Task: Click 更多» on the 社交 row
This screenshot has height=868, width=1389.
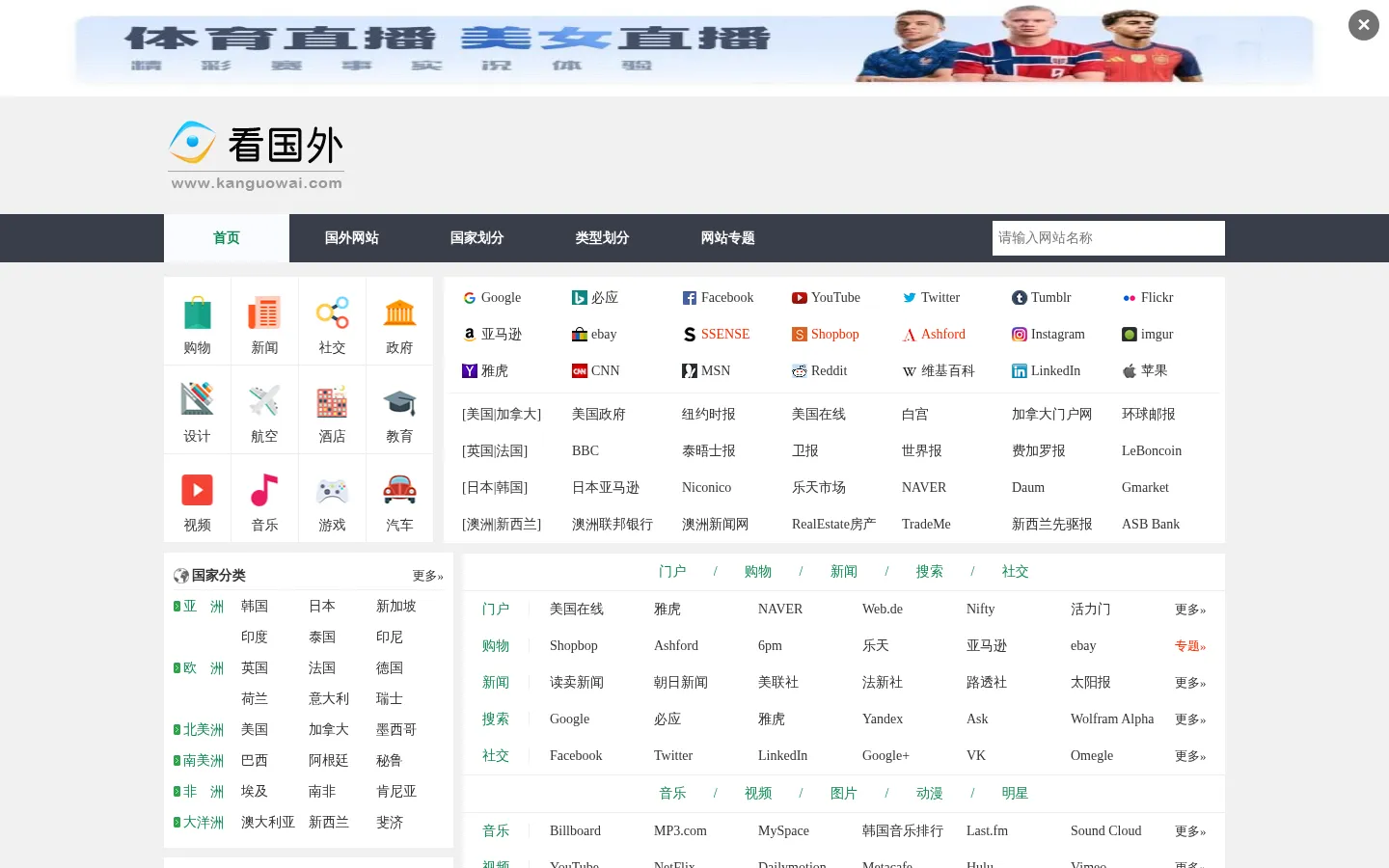Action: 1190,756
